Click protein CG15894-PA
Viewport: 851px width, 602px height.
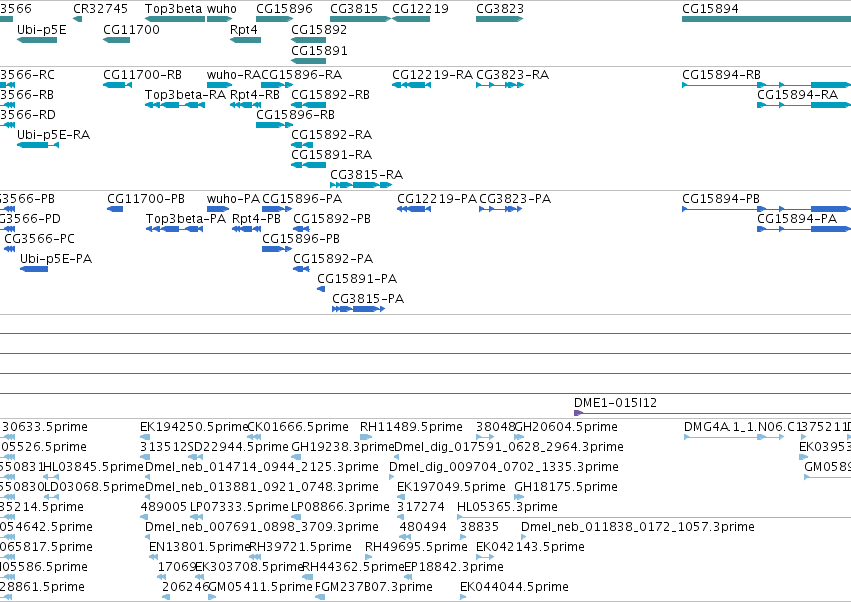tap(804, 229)
